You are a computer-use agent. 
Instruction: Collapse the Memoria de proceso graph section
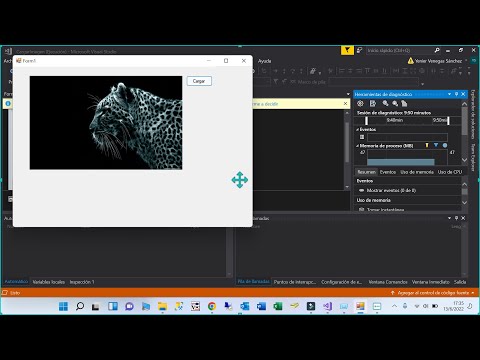click(x=357, y=146)
